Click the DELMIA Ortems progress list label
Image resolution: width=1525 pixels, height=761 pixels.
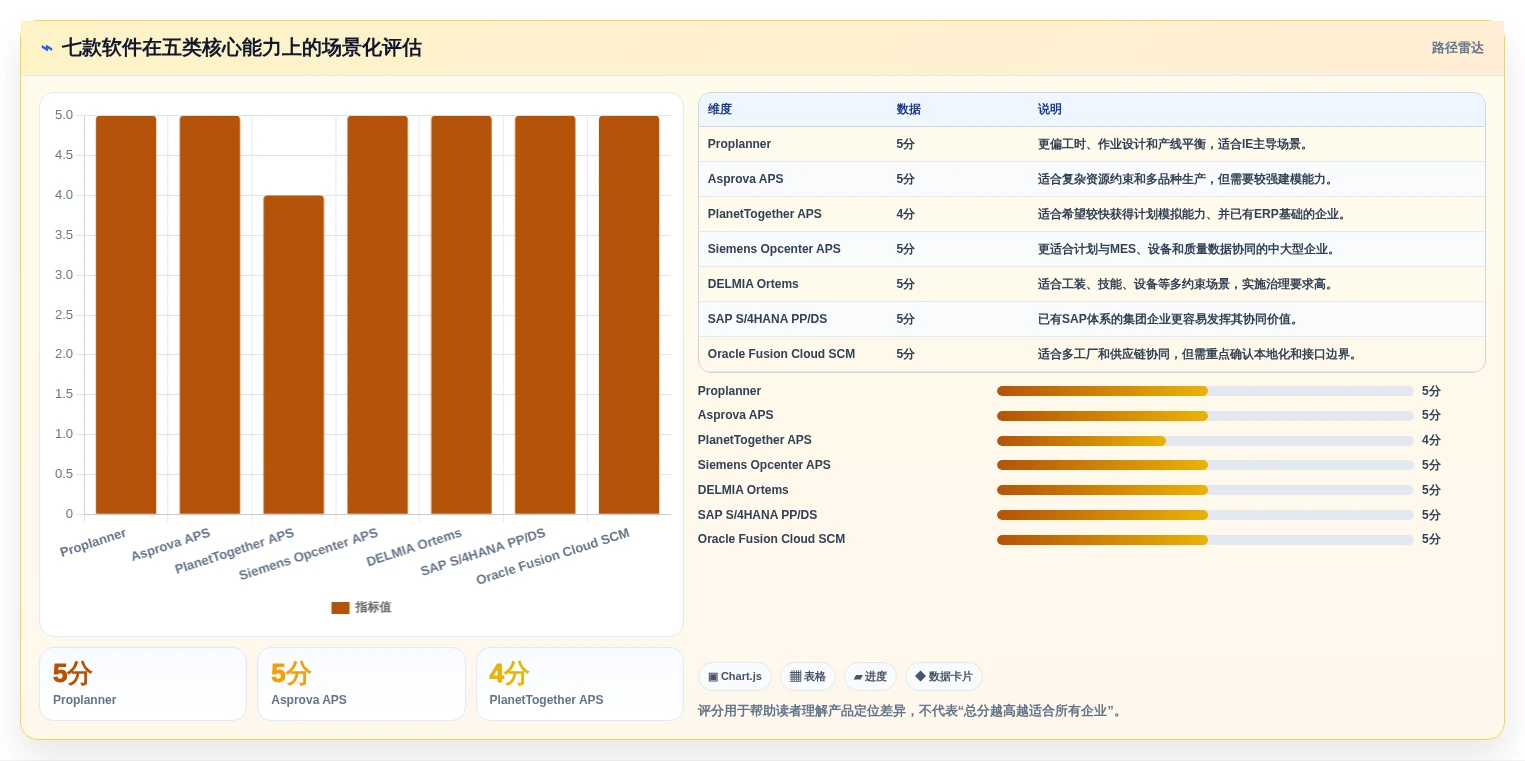(743, 490)
